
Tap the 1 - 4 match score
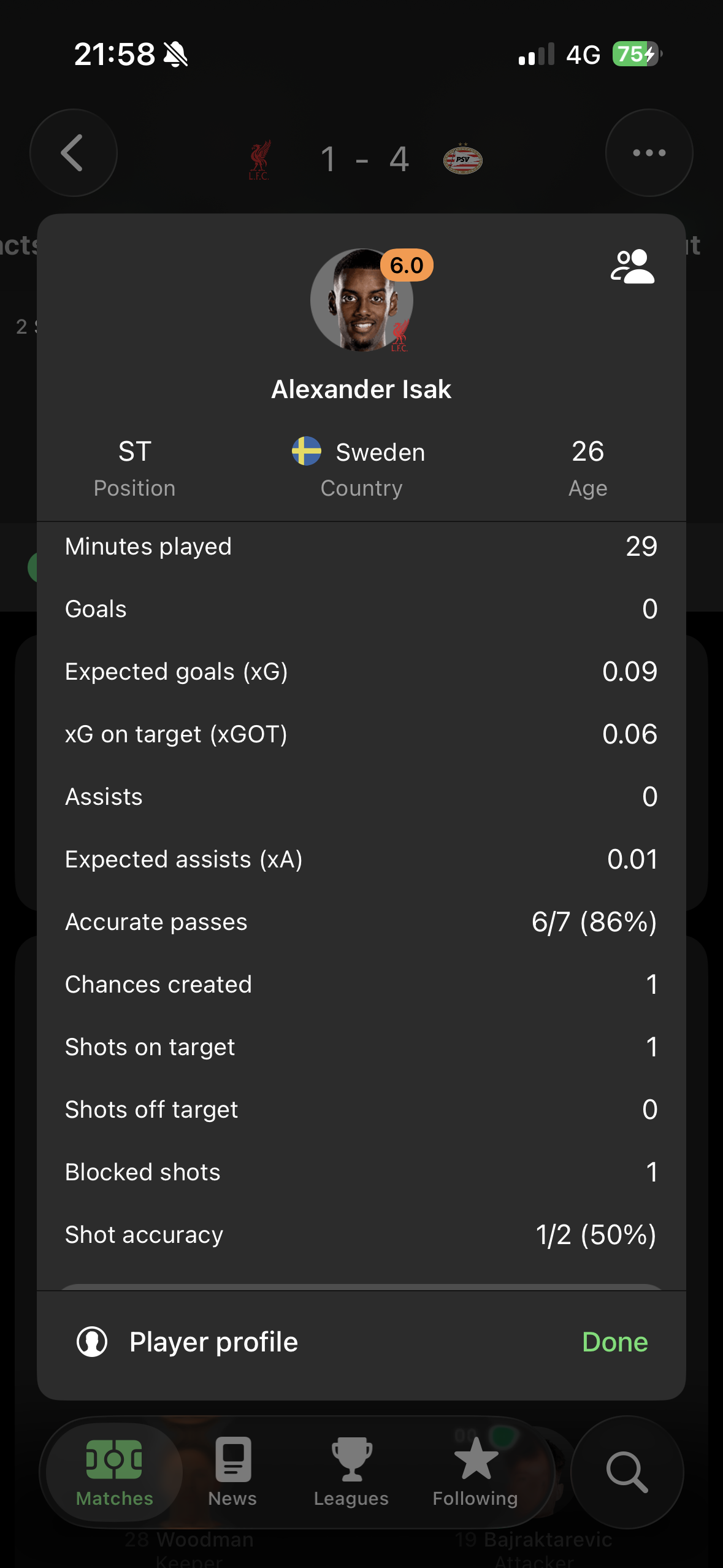point(364,159)
